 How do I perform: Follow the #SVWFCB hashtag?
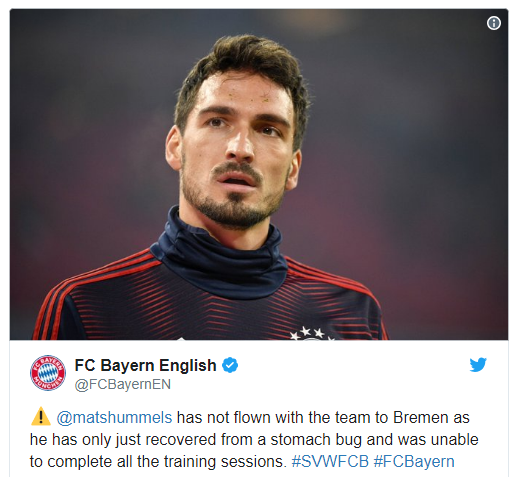point(330,462)
